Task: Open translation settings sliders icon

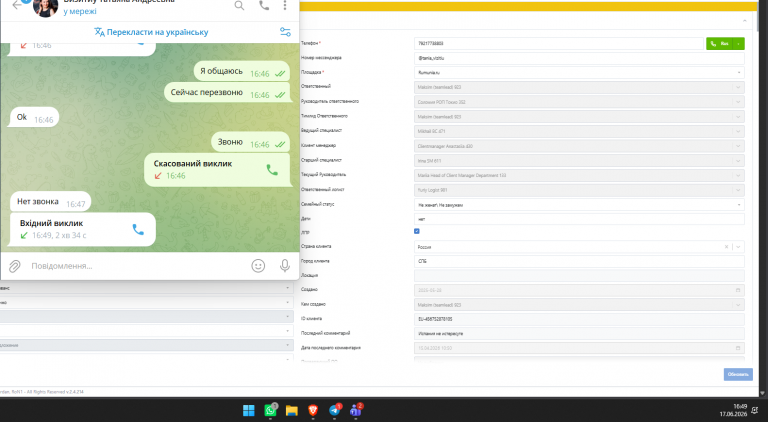Action: point(285,32)
